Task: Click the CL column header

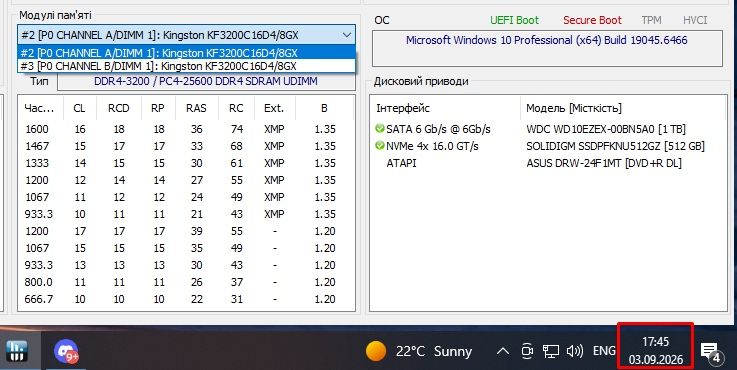Action: coord(79,108)
